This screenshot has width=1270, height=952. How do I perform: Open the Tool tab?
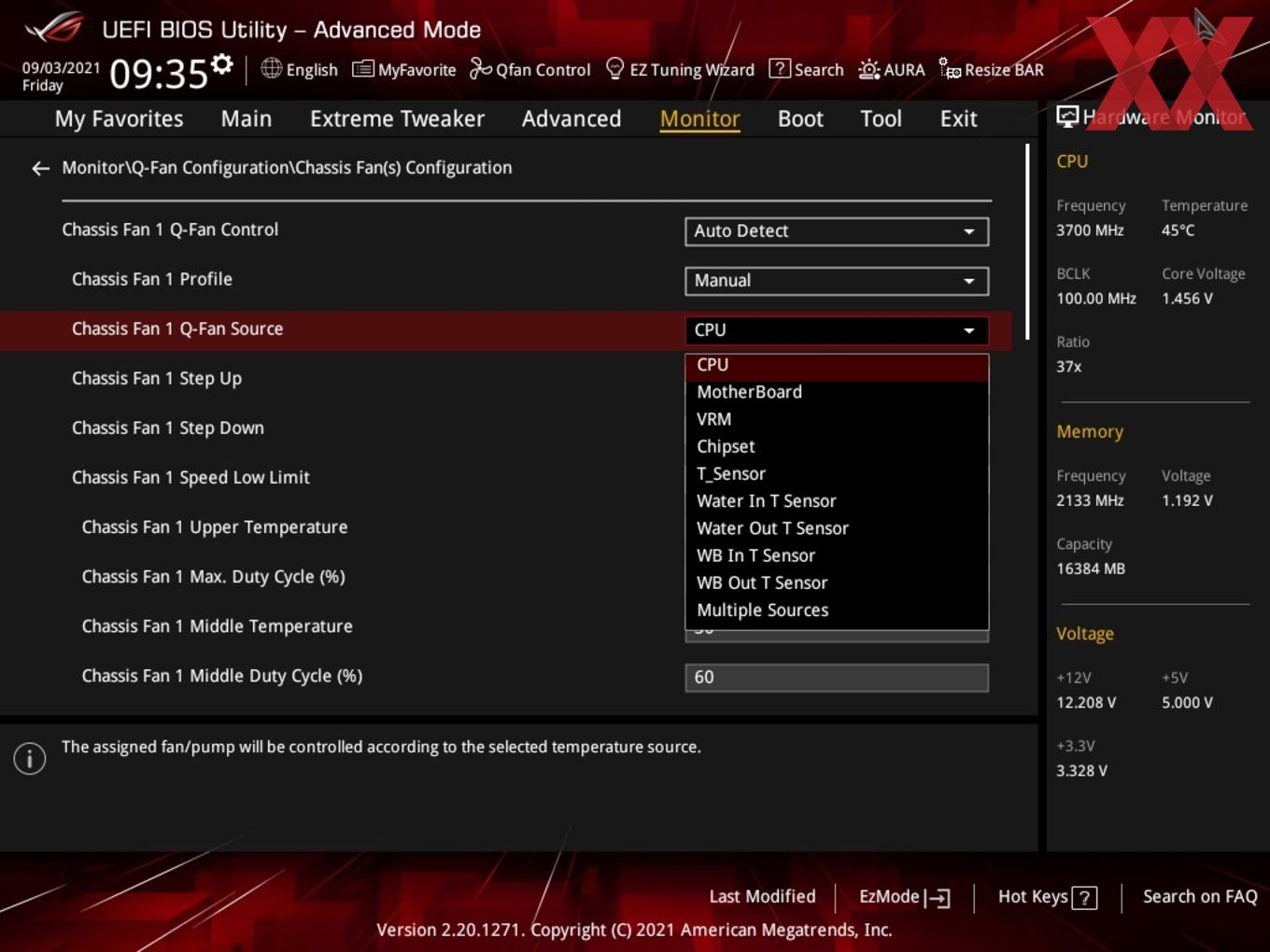(881, 119)
